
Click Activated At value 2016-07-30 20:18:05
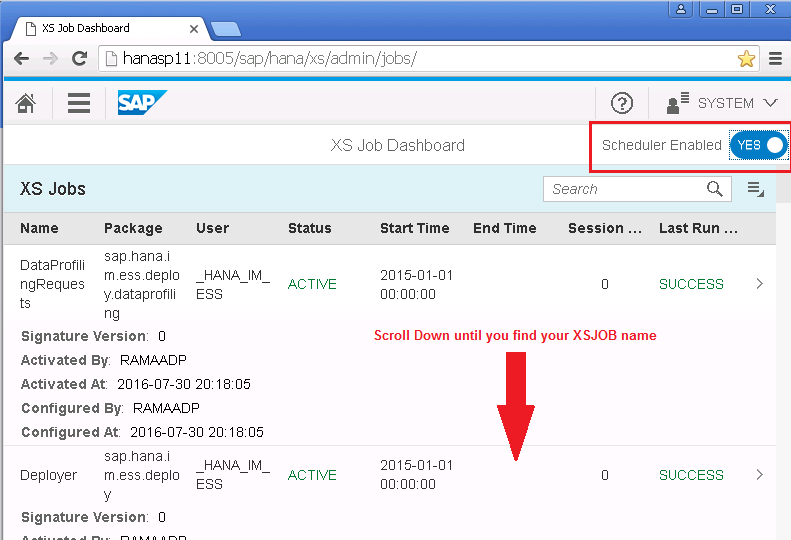pyautogui.click(x=184, y=385)
